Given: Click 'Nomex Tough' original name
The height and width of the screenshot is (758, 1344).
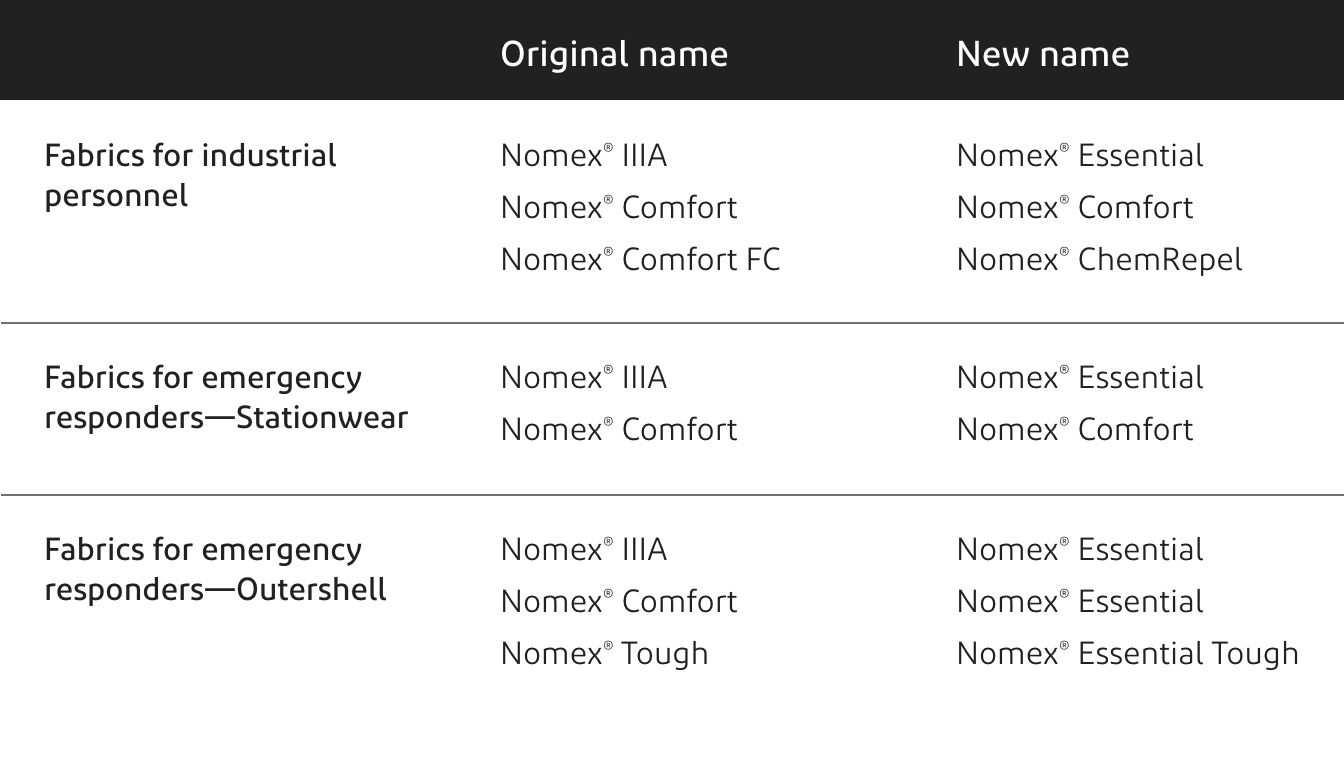Looking at the screenshot, I should [604, 654].
